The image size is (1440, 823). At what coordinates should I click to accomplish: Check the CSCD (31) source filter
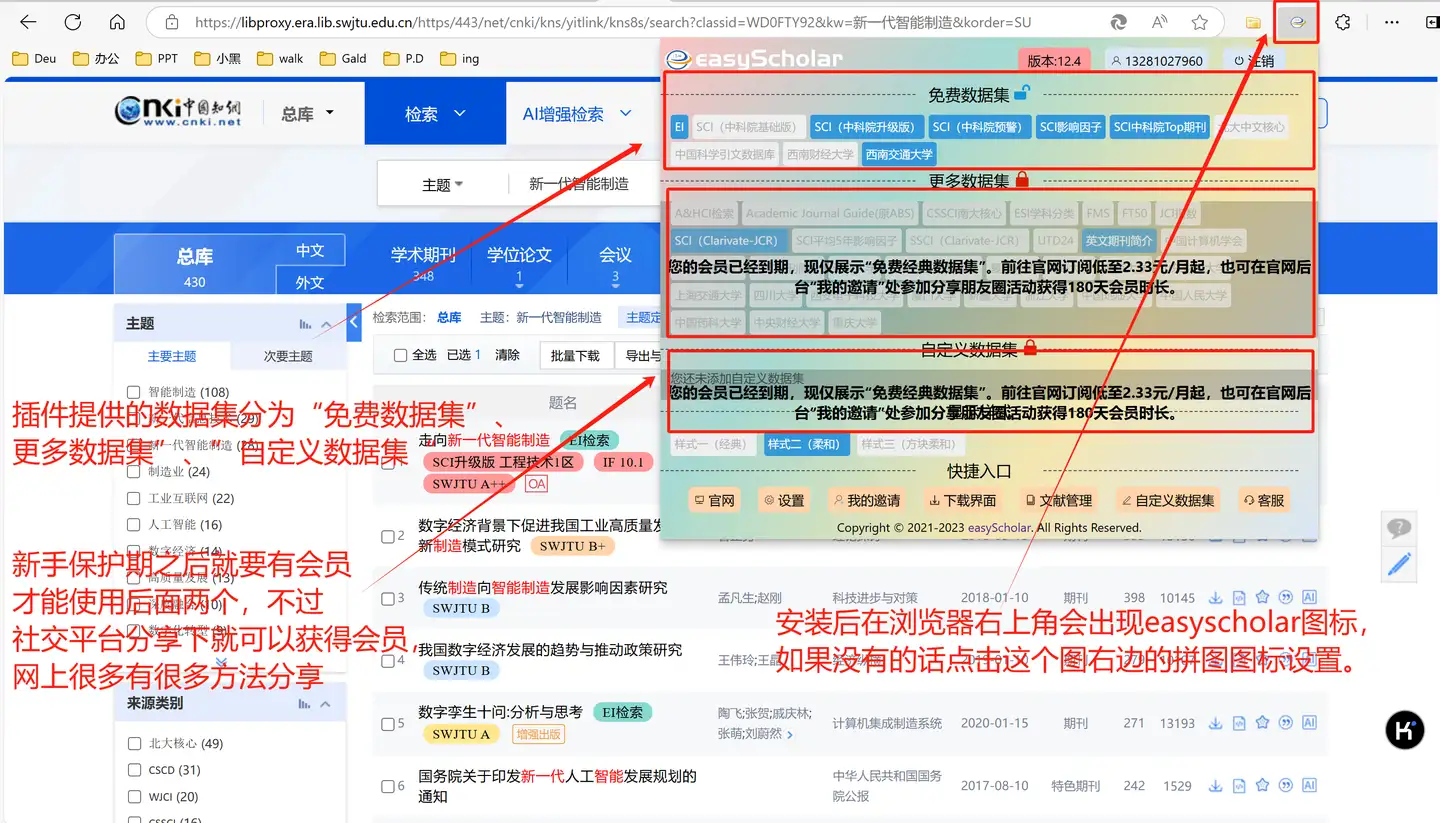click(x=134, y=770)
